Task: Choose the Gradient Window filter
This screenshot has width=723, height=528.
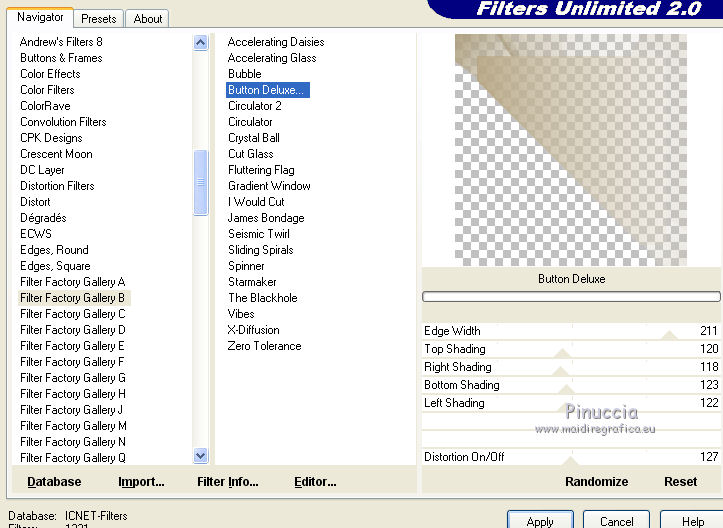Action: (x=269, y=186)
